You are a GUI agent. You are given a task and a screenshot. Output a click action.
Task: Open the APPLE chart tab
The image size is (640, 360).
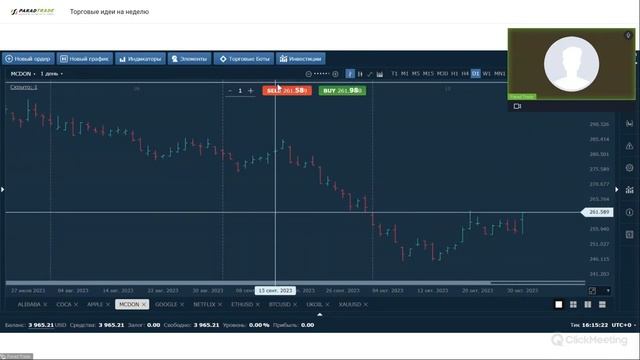pos(95,304)
